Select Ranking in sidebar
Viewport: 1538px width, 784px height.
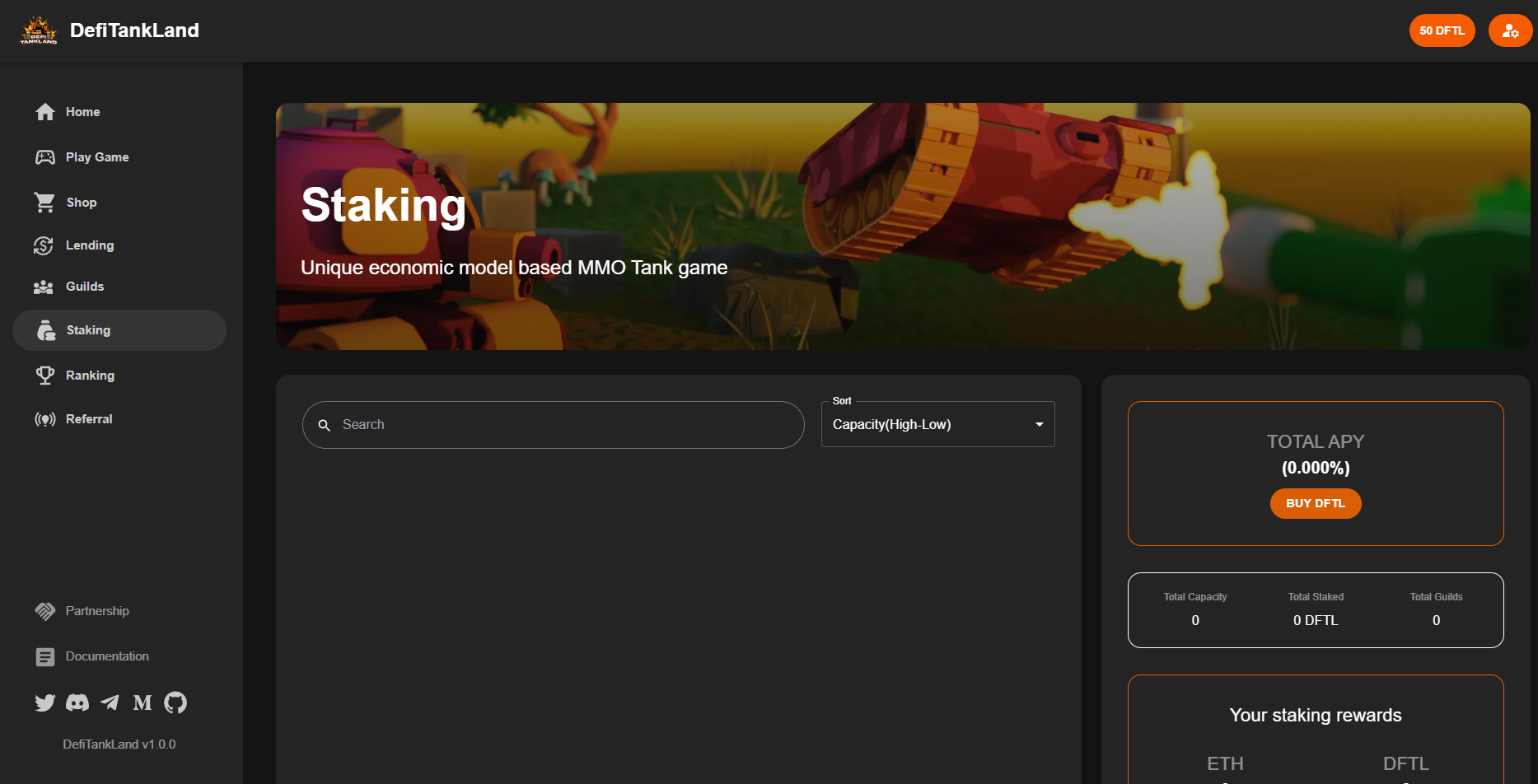[119, 376]
